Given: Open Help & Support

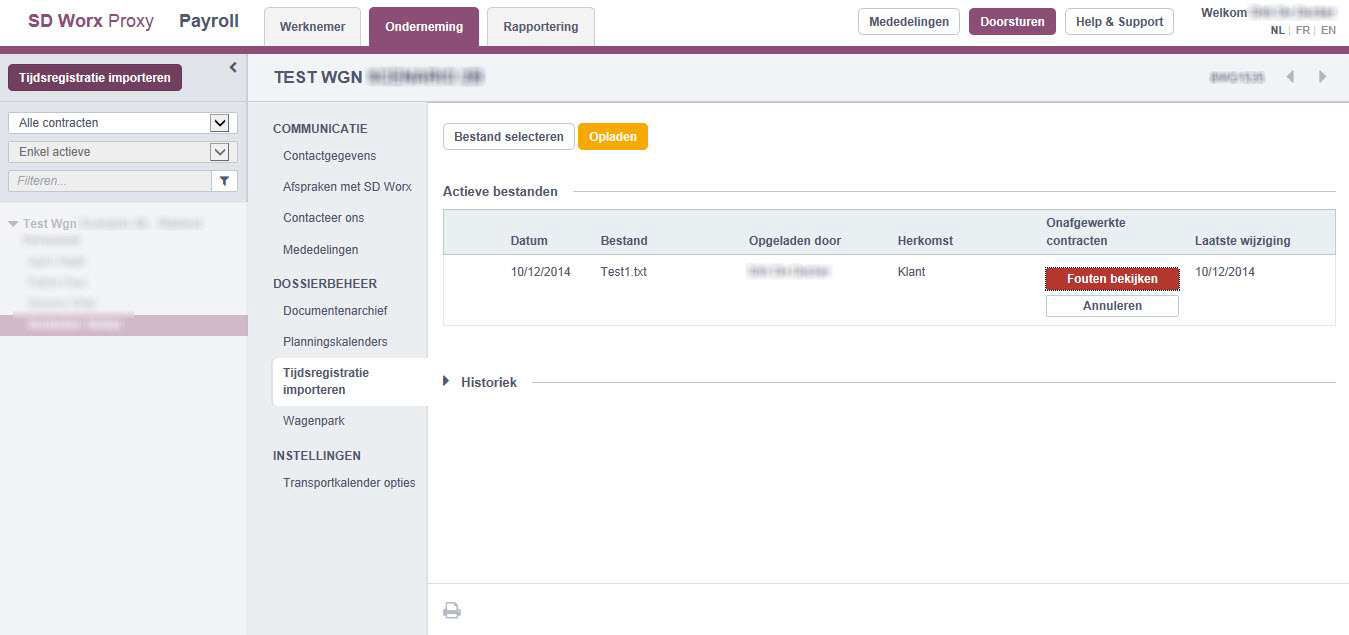Looking at the screenshot, I should click(x=1119, y=22).
